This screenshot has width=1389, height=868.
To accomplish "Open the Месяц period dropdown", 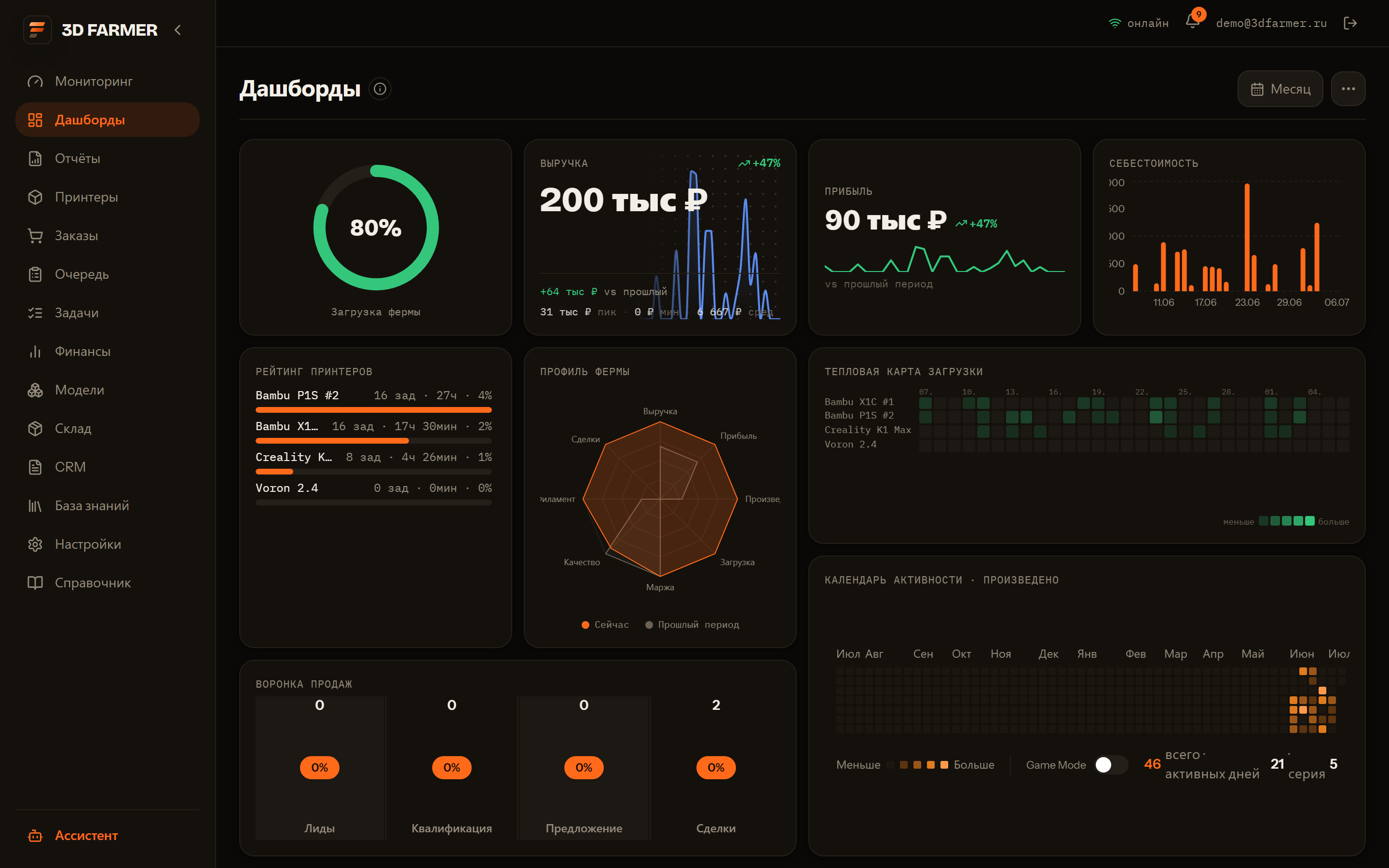I will pos(1280,89).
